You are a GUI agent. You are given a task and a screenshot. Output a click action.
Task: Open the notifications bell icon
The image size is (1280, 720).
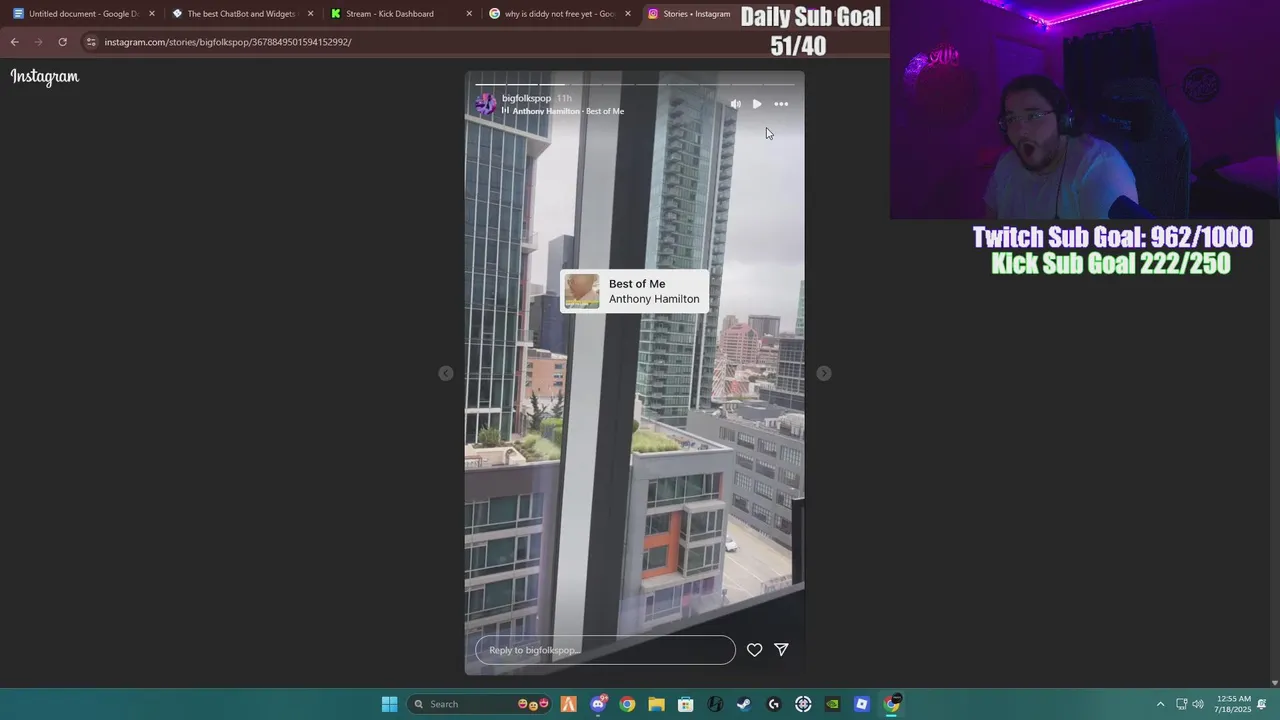tap(1263, 704)
